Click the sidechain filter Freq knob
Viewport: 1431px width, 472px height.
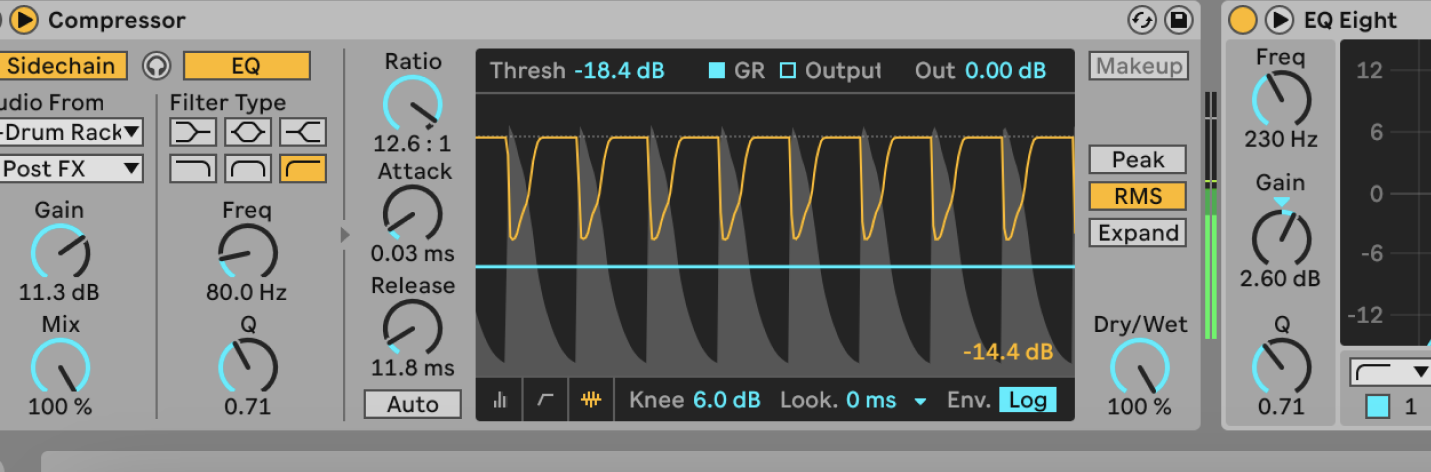pos(248,252)
